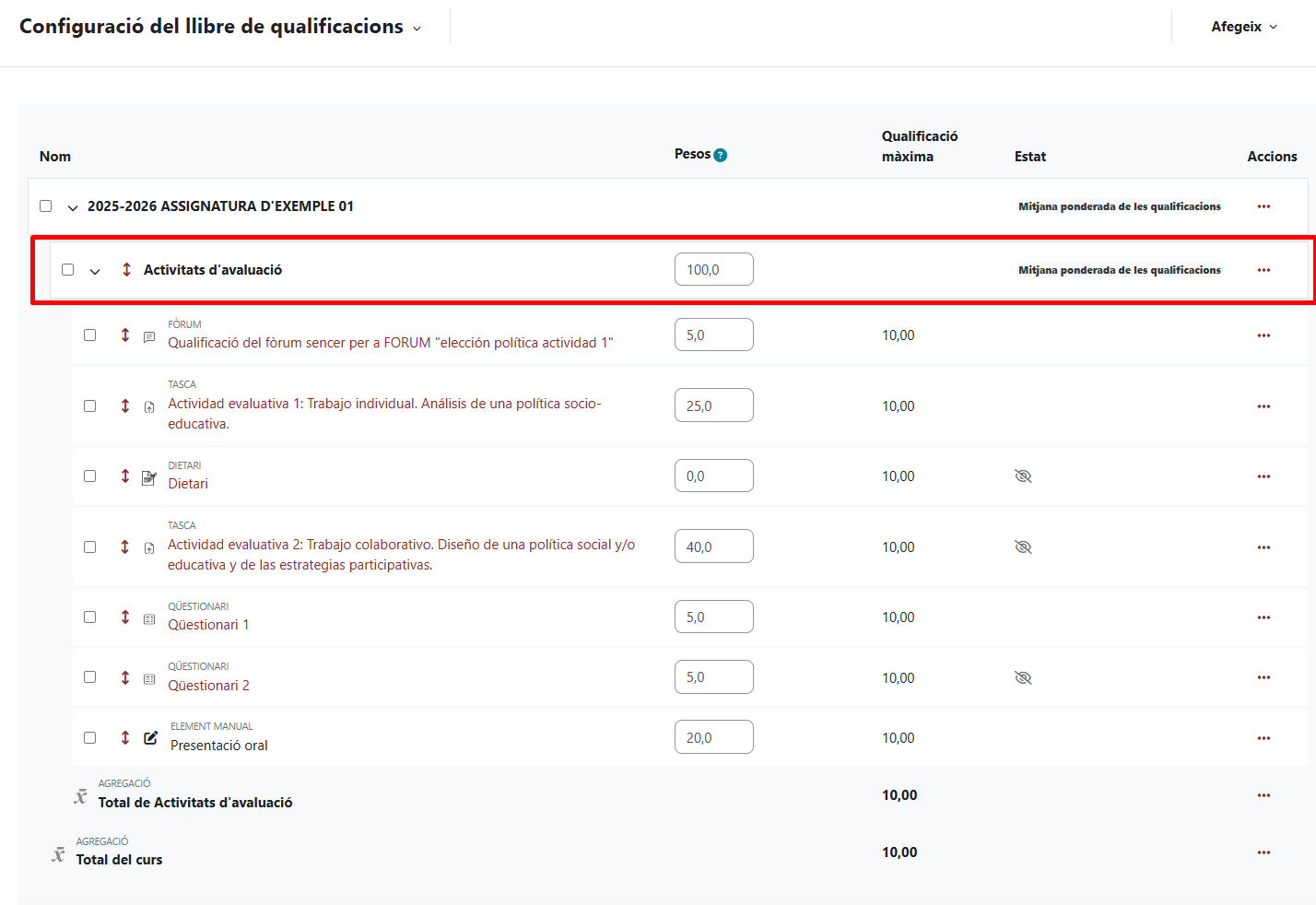1316x905 pixels.
Task: Open actions menu for Presentació oral
Action: (x=1263, y=738)
